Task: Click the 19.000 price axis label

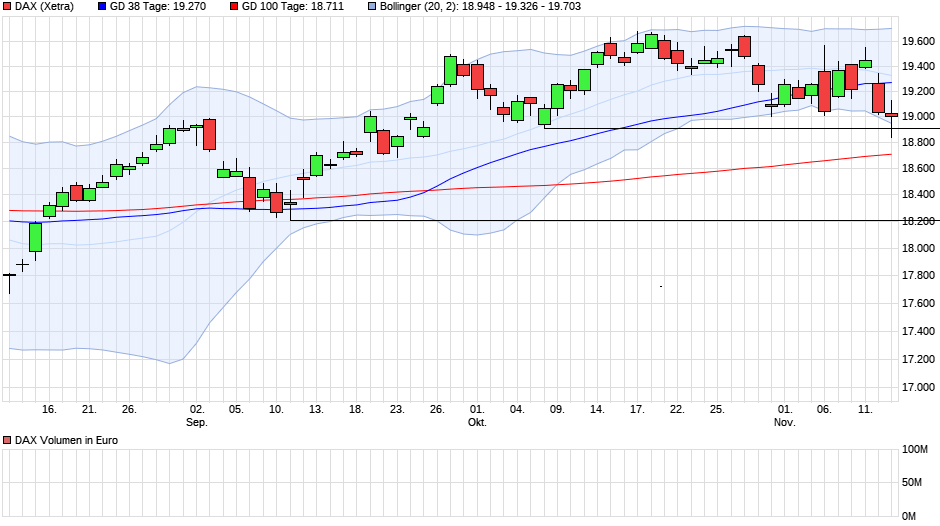Action: (x=918, y=116)
